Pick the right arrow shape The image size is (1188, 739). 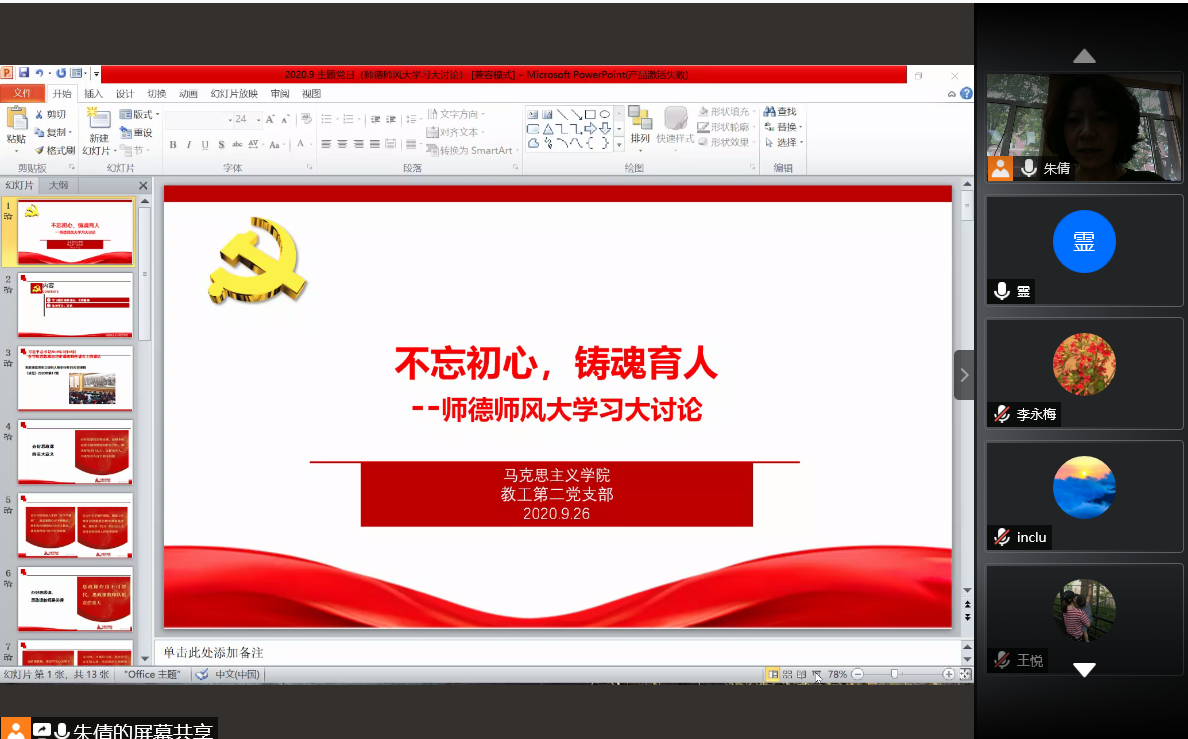tap(590, 129)
